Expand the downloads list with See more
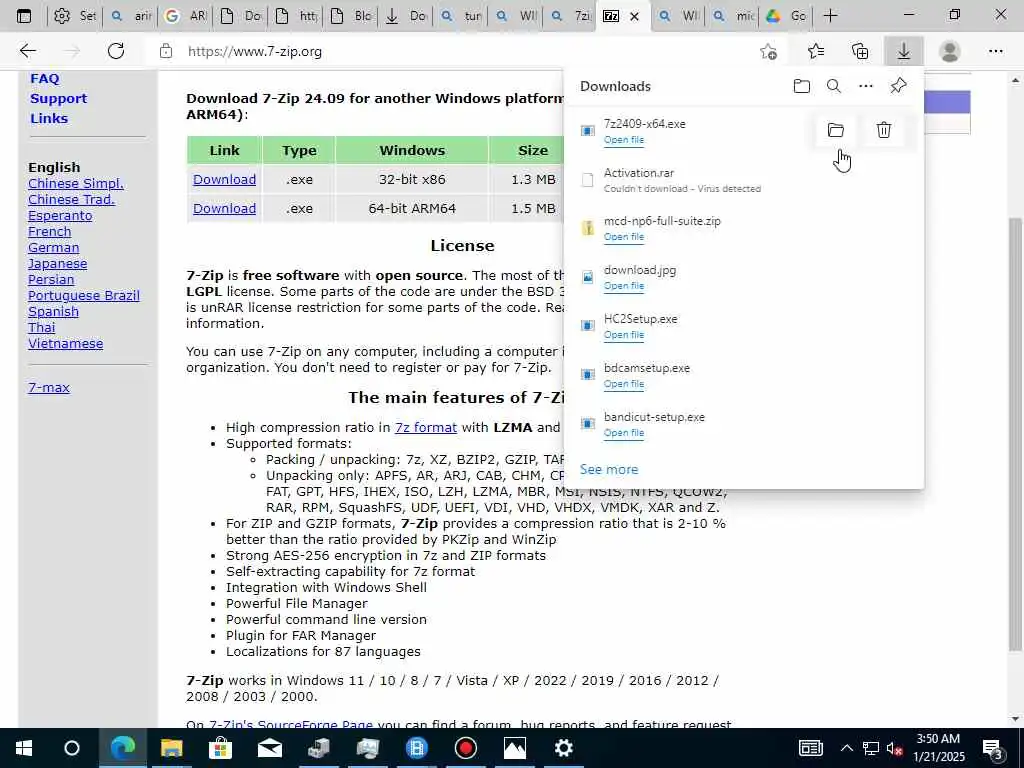 [609, 470]
